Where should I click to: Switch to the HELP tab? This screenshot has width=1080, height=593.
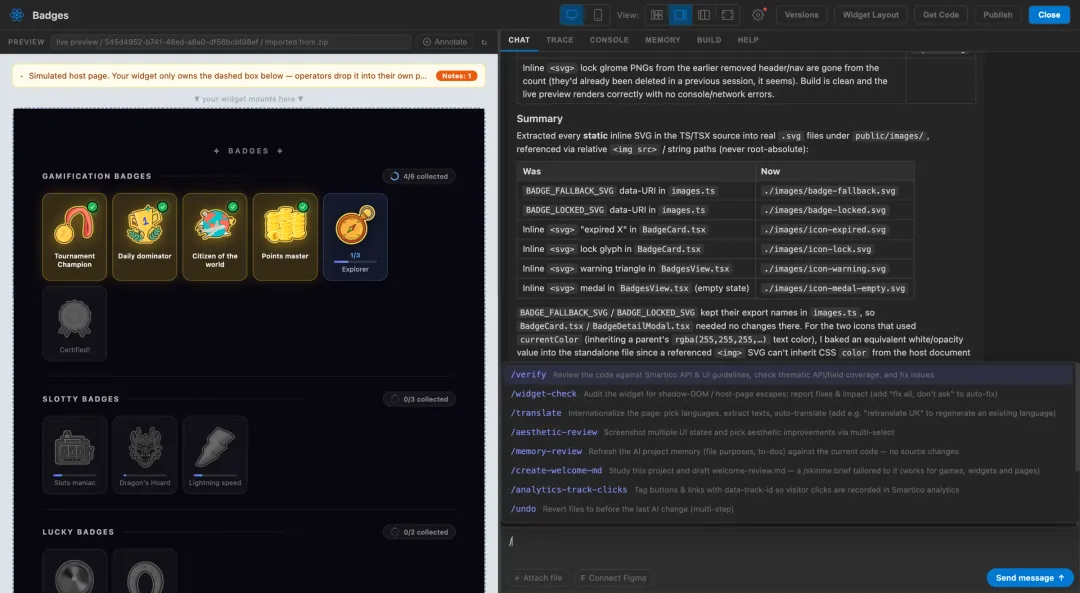tap(748, 40)
